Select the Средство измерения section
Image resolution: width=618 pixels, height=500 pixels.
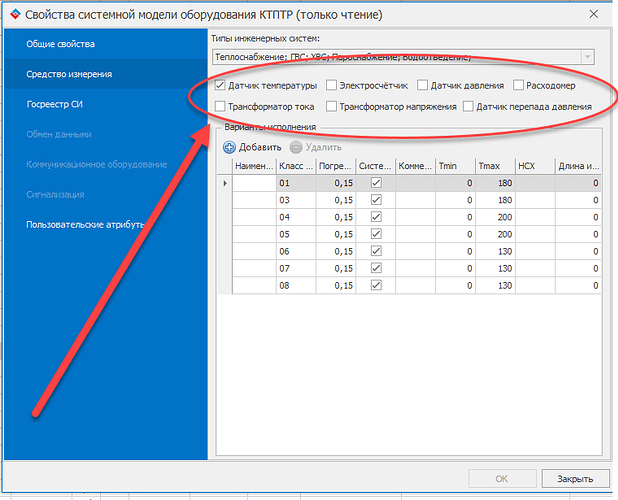pos(69,74)
